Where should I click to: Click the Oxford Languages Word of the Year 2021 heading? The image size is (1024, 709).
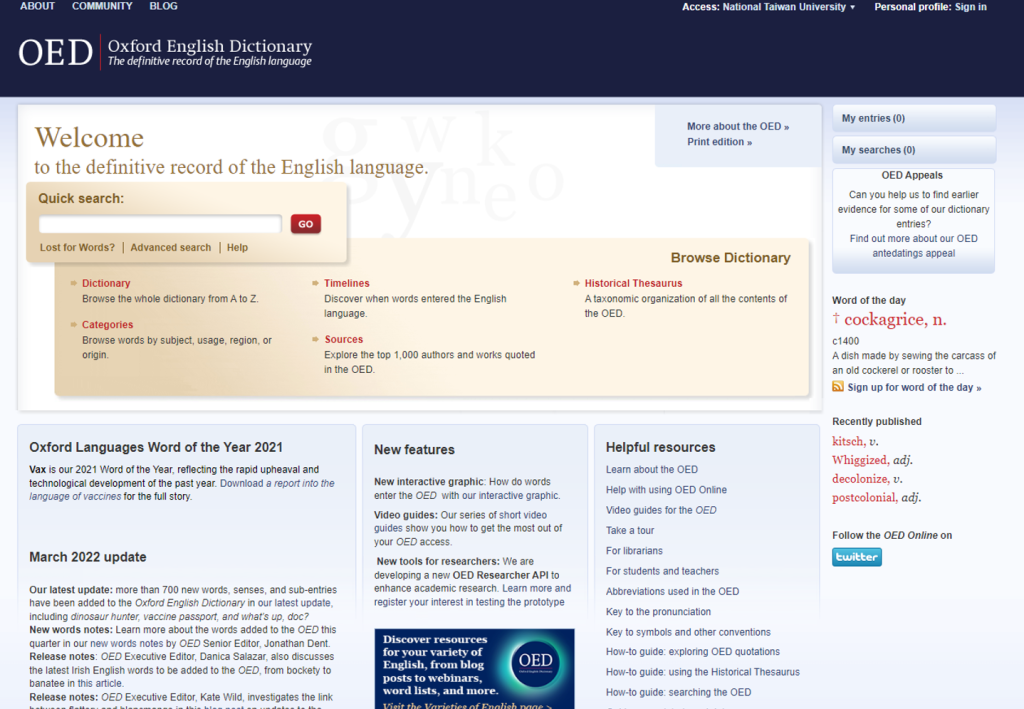156,447
